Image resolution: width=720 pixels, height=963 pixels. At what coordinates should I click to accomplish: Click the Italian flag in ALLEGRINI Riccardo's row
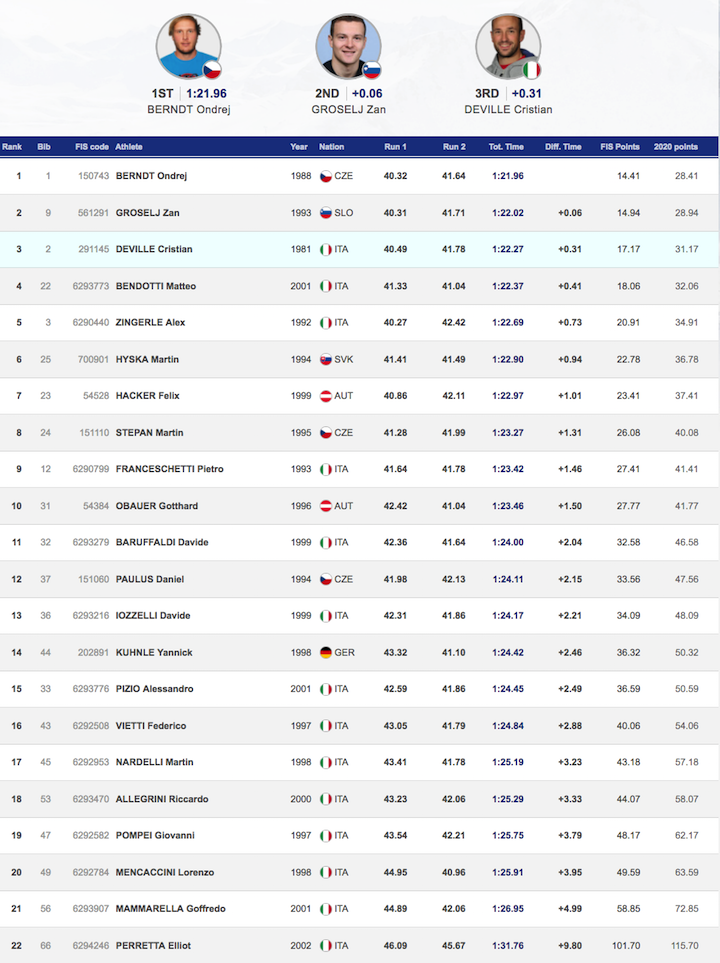coord(326,799)
